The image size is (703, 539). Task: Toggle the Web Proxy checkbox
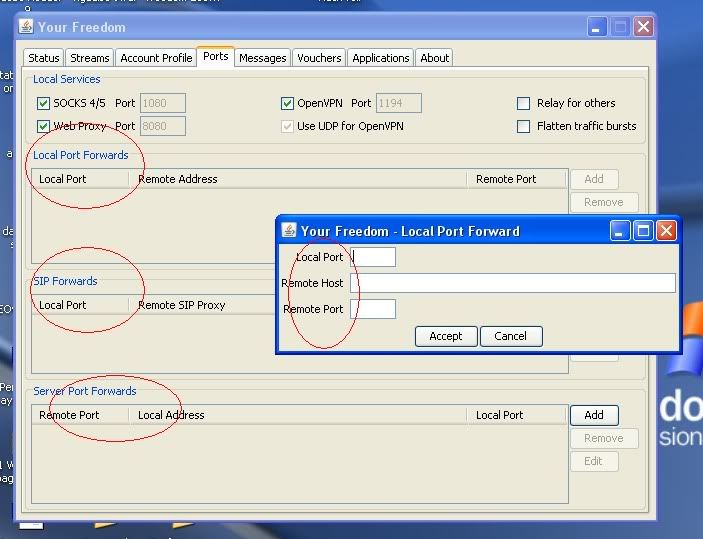coord(43,126)
